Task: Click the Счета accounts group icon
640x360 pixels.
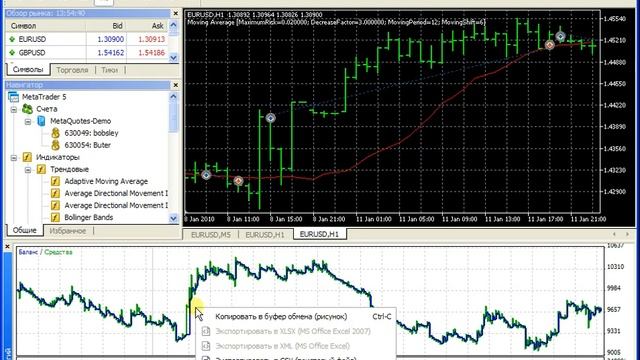Action: coord(27,109)
